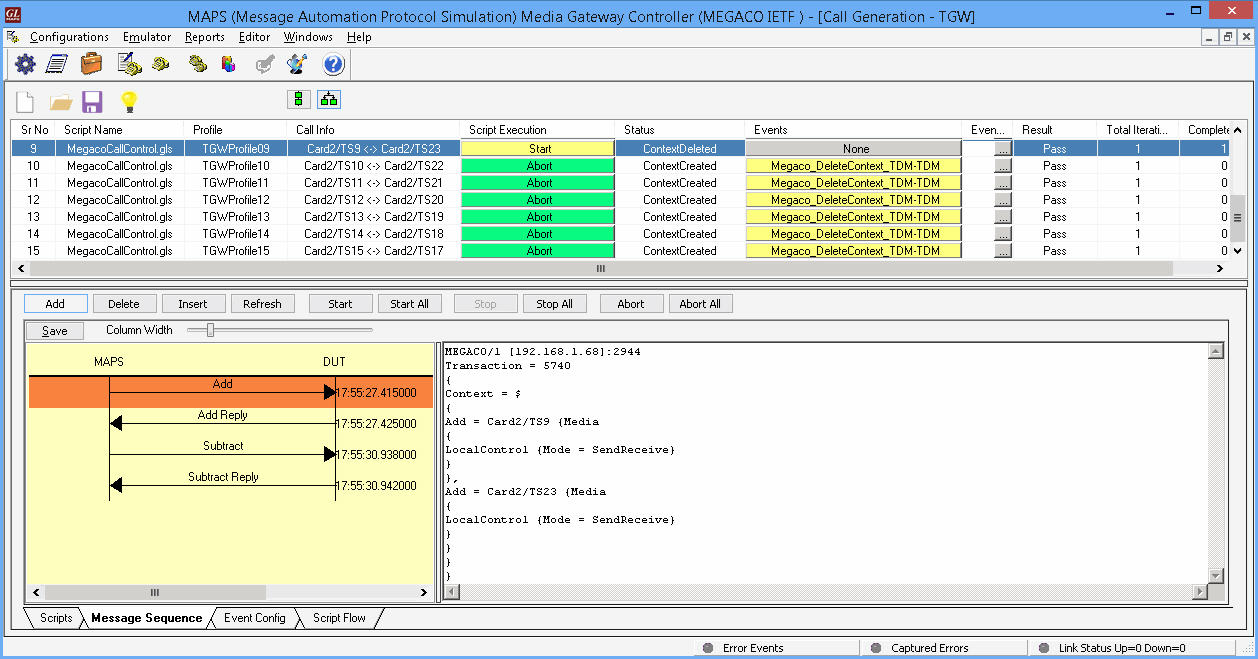Click the double yellow telephones toolbar icon
Image resolution: width=1258 pixels, height=659 pixels.
198,64
